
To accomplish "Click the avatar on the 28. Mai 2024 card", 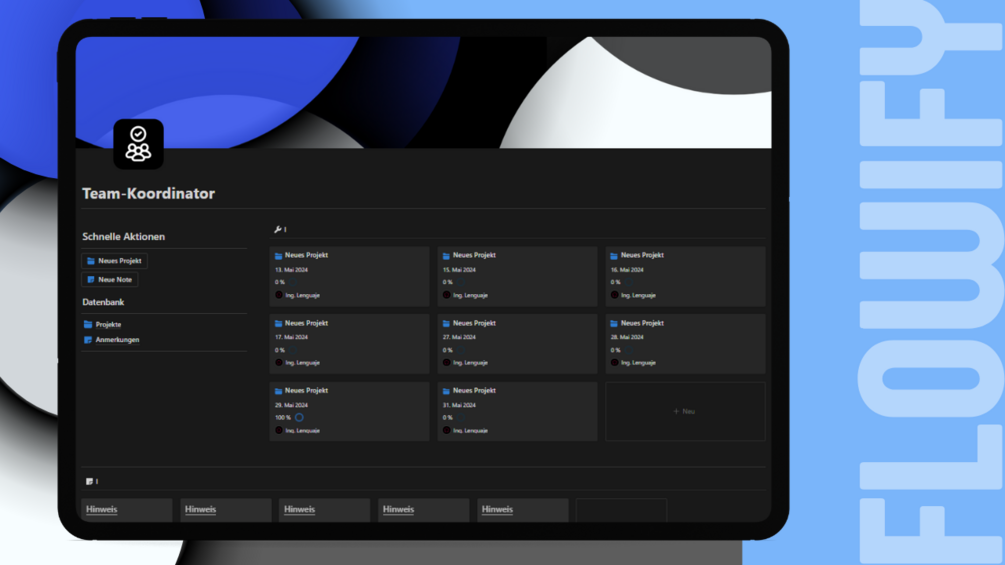I will click(615, 363).
